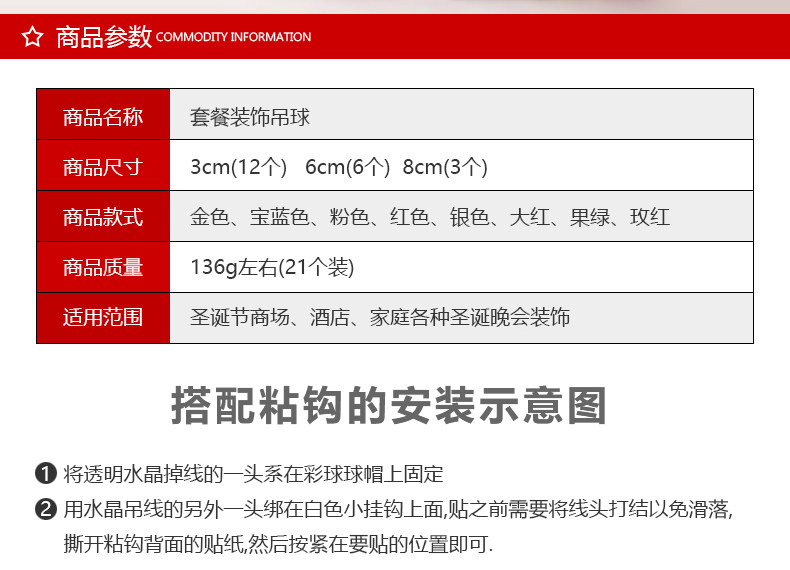Image resolution: width=790 pixels, height=570 pixels.
Task: Click the 商品尺寸 label cell
Action: click(103, 165)
